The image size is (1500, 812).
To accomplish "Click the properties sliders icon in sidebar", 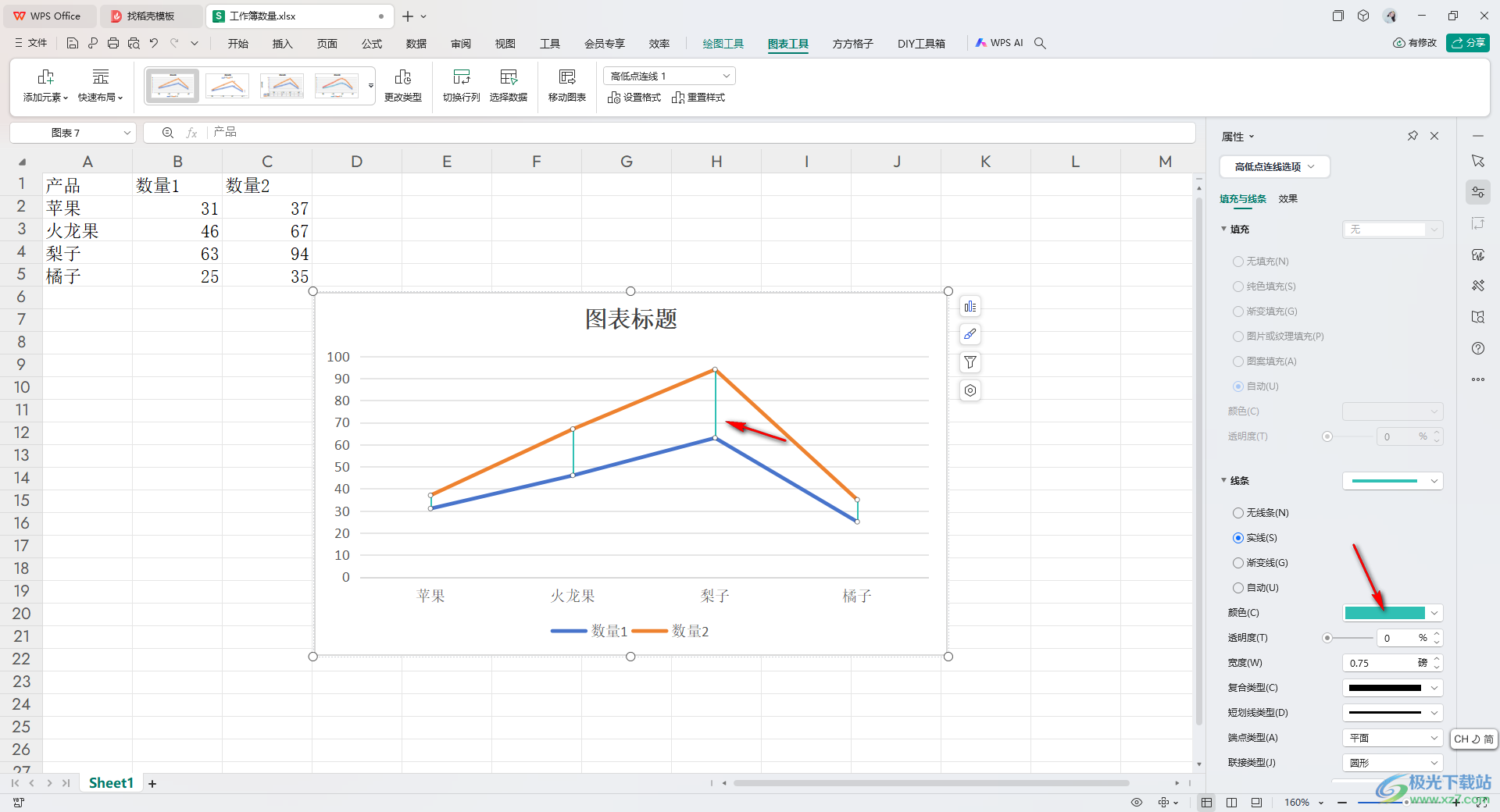I will click(x=1478, y=192).
